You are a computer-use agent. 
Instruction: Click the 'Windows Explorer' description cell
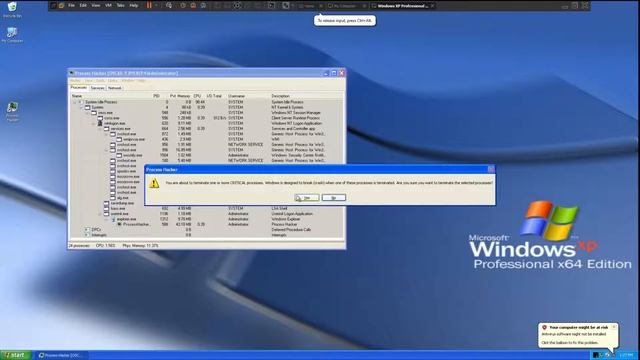(286, 219)
